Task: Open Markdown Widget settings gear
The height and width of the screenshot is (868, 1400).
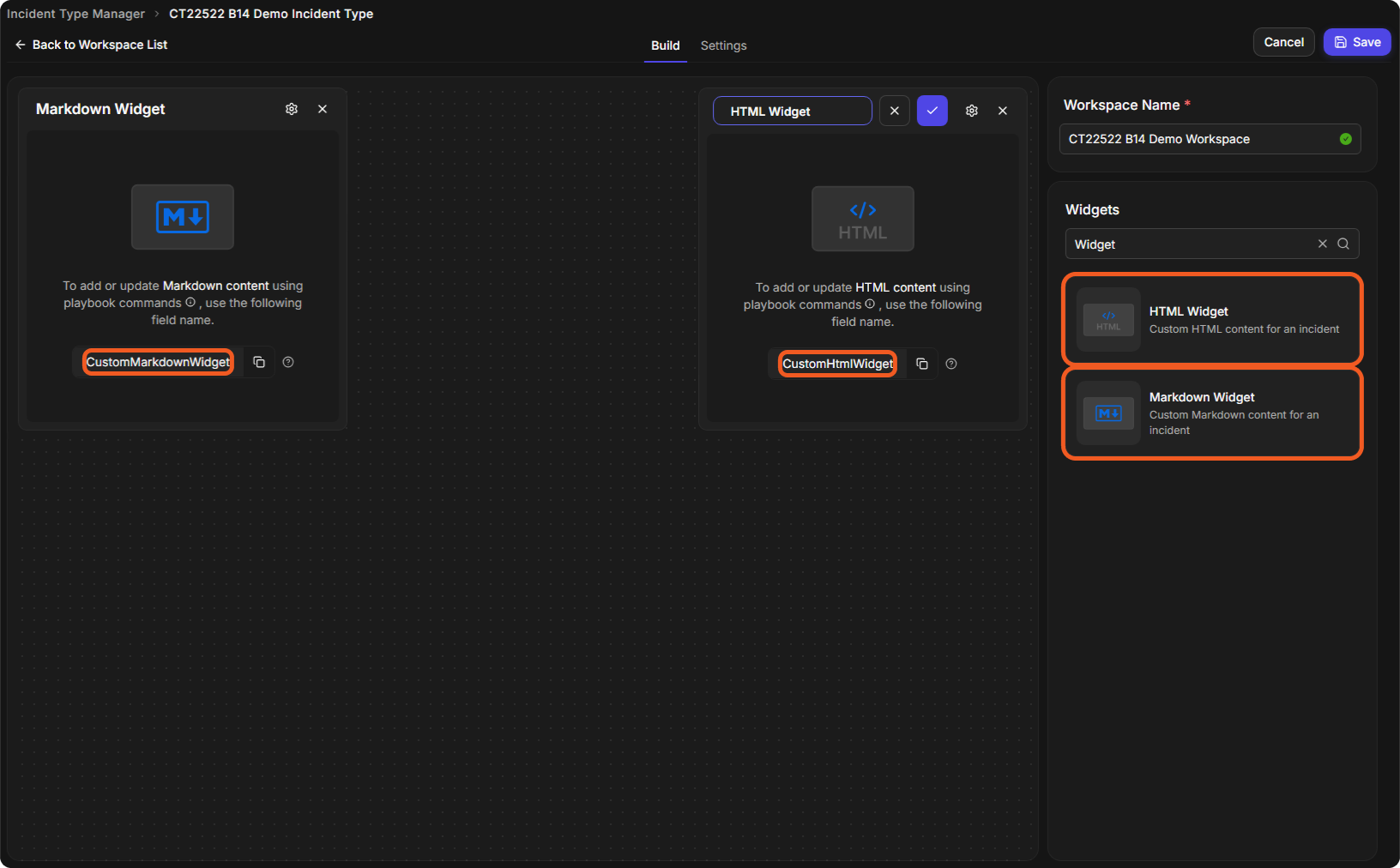Action: (x=292, y=109)
